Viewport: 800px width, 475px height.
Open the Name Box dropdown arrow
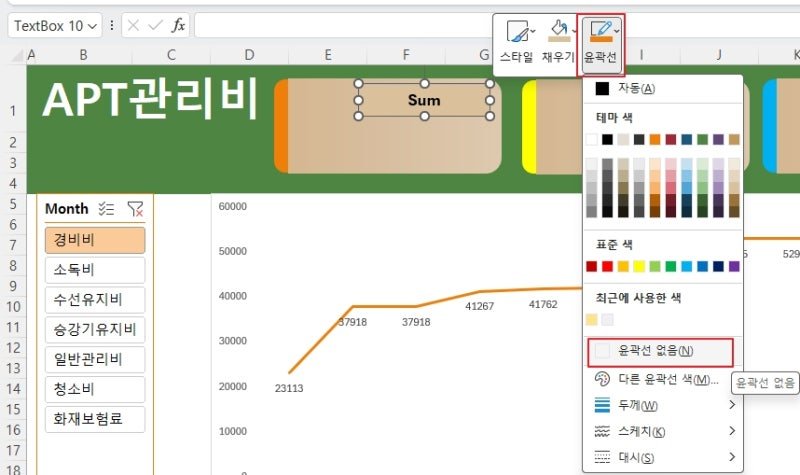(x=92, y=26)
